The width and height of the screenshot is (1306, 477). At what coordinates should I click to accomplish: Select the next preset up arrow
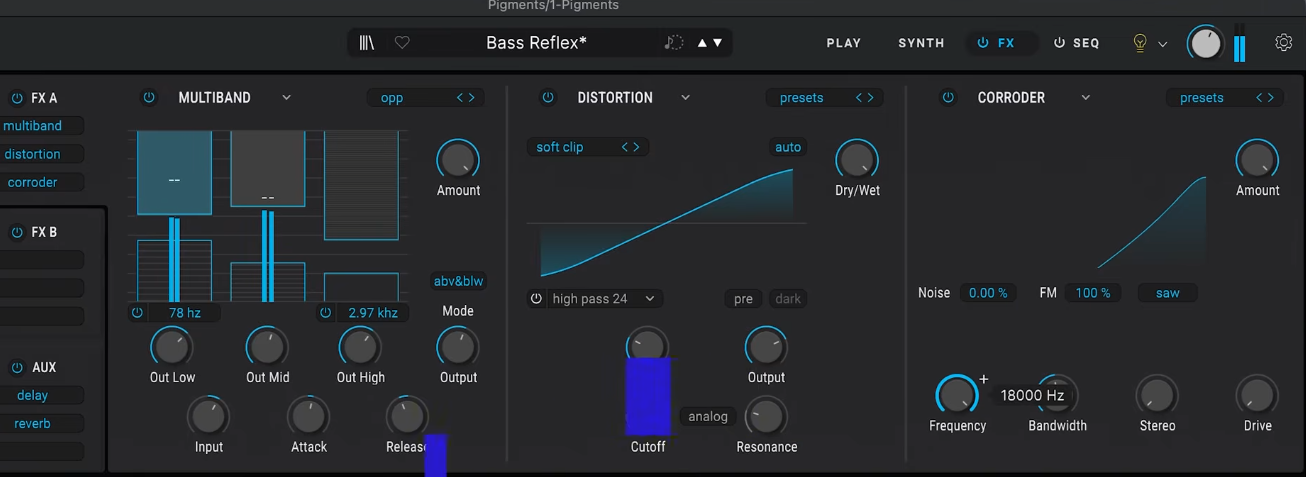pos(702,43)
